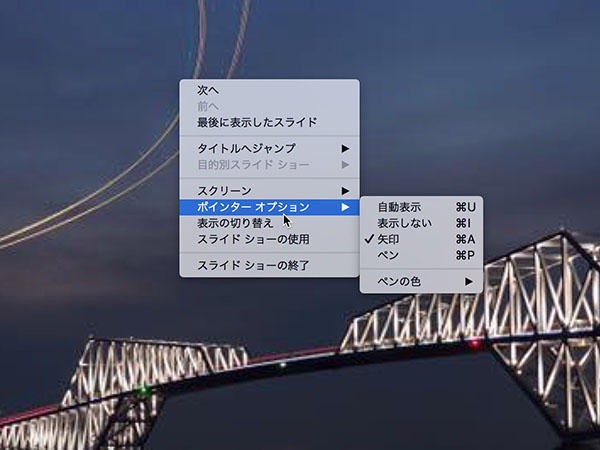
Task: Expand the arrow beside スクリーン
Action: [345, 191]
